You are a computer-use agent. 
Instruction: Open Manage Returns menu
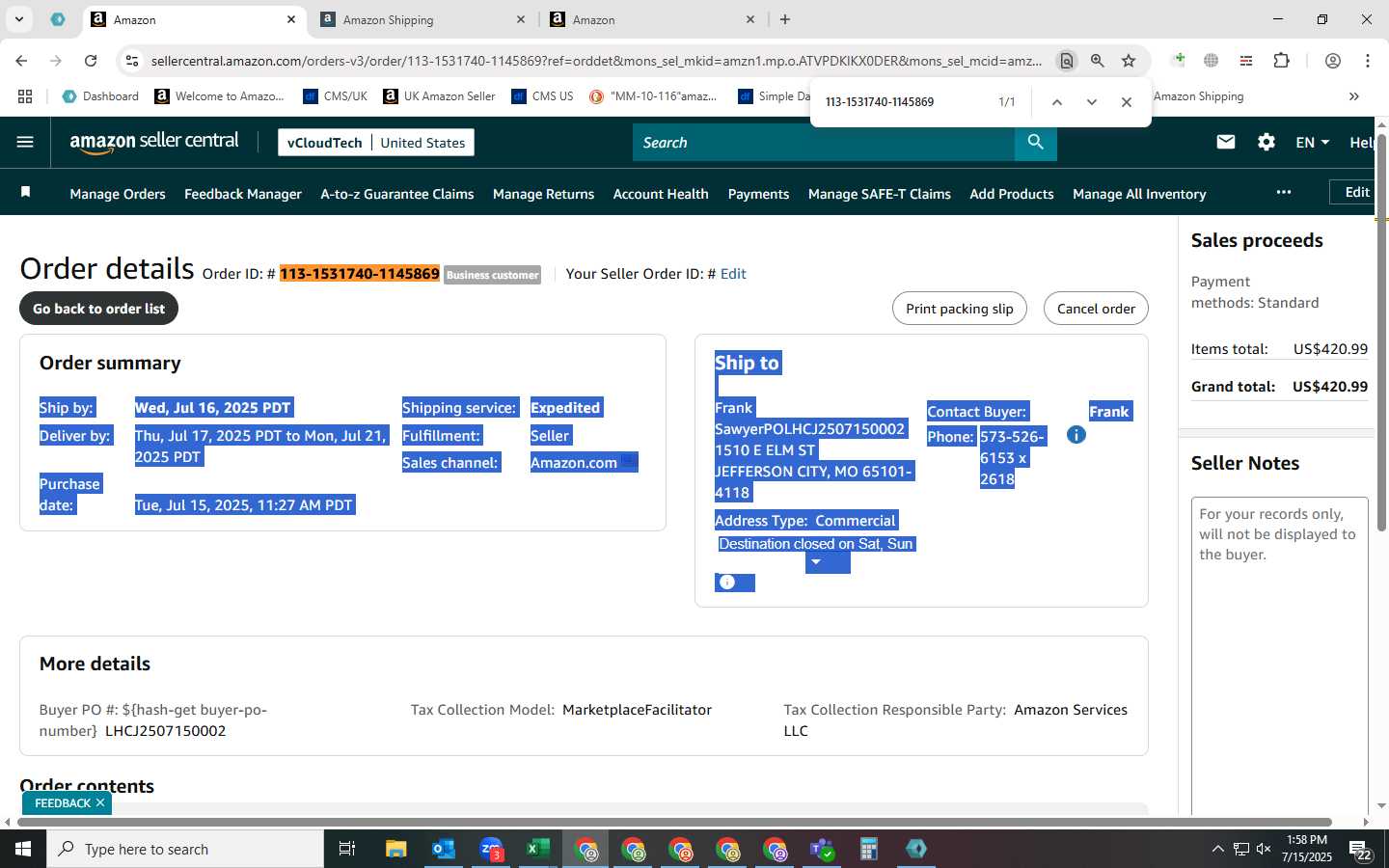click(543, 194)
